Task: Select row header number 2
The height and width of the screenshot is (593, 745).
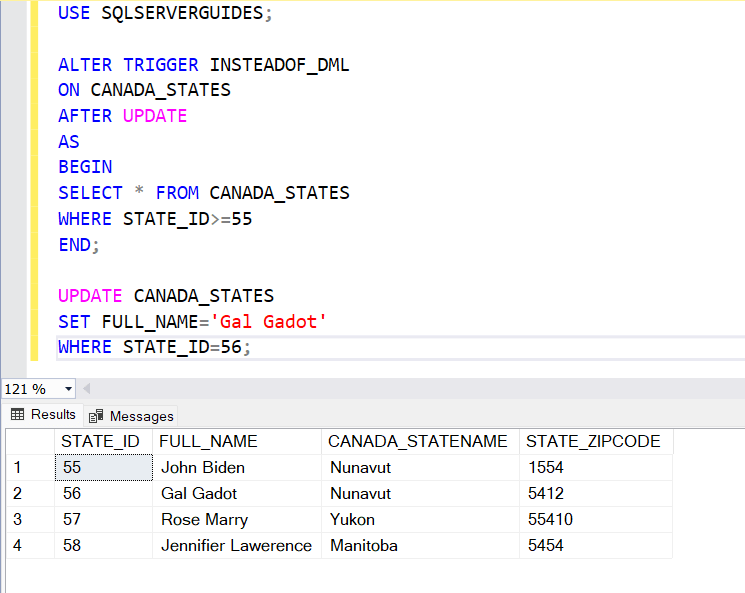Action: pos(30,493)
